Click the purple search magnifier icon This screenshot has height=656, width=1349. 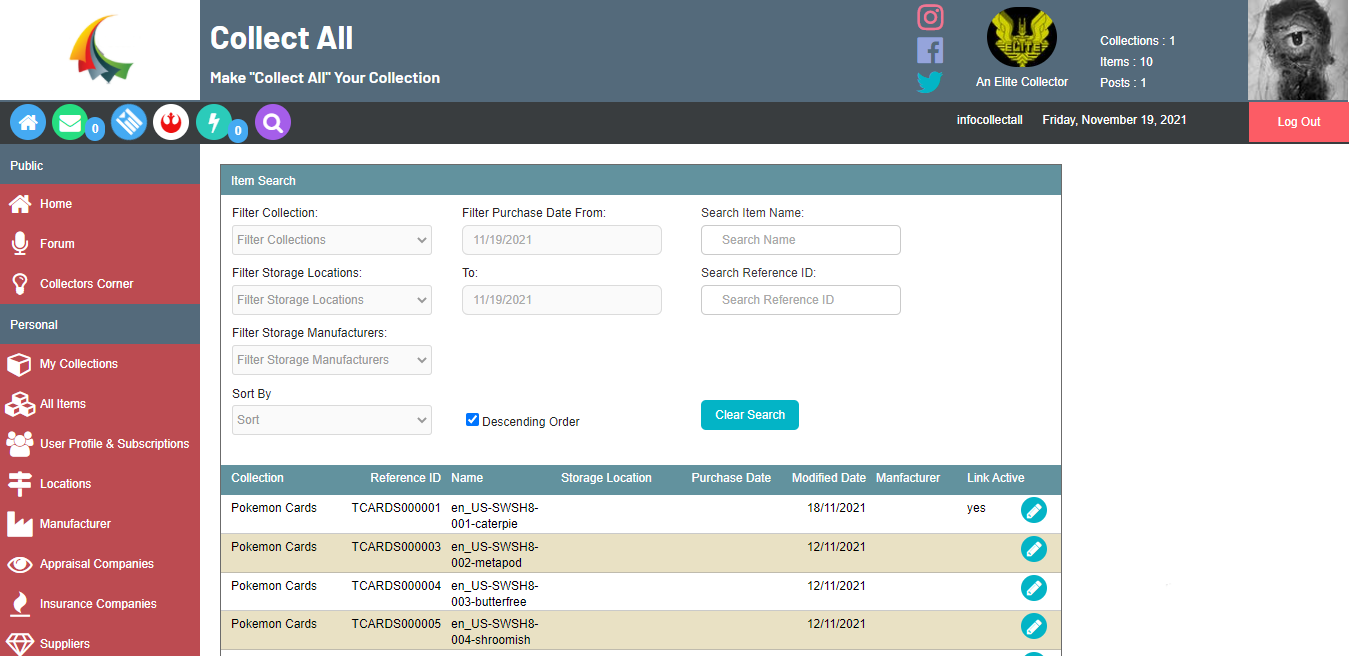coord(273,122)
